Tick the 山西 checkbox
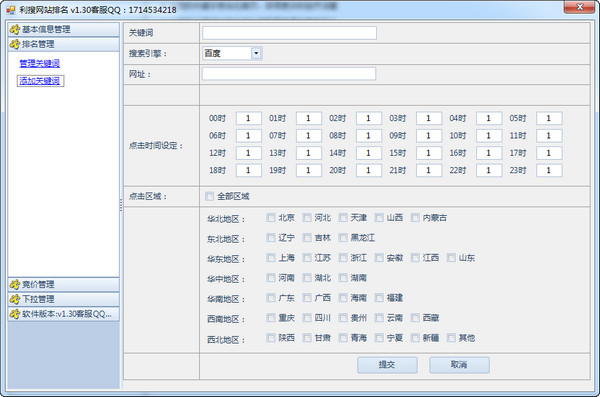Image resolution: width=600 pixels, height=397 pixels. pos(379,218)
